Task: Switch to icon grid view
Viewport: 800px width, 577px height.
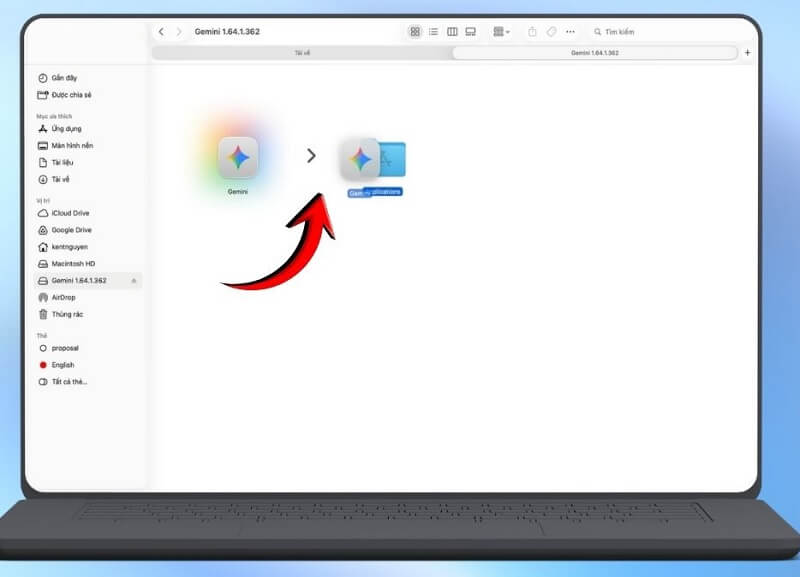Action: pyautogui.click(x=415, y=32)
